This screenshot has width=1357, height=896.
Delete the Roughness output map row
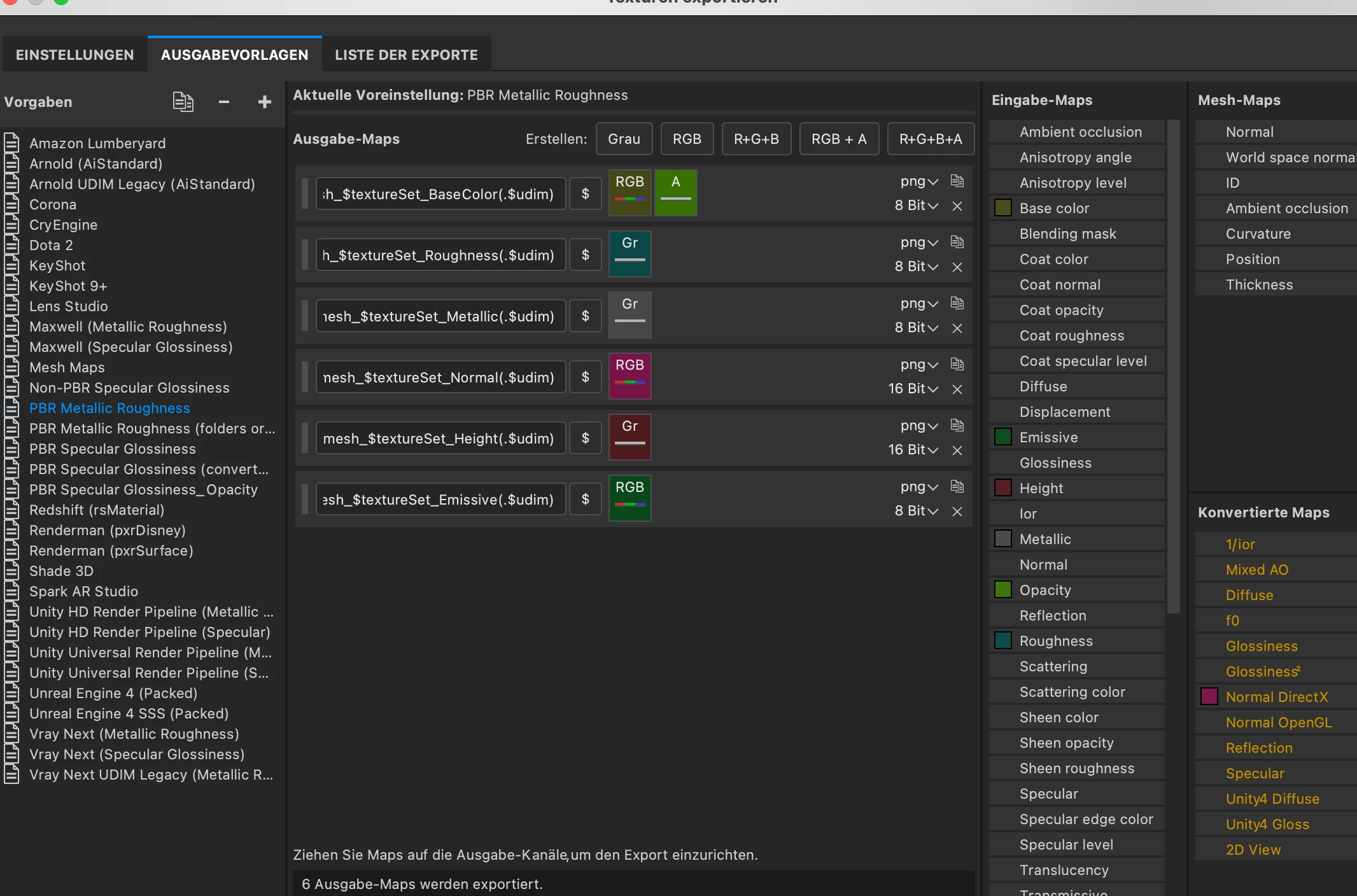click(957, 267)
